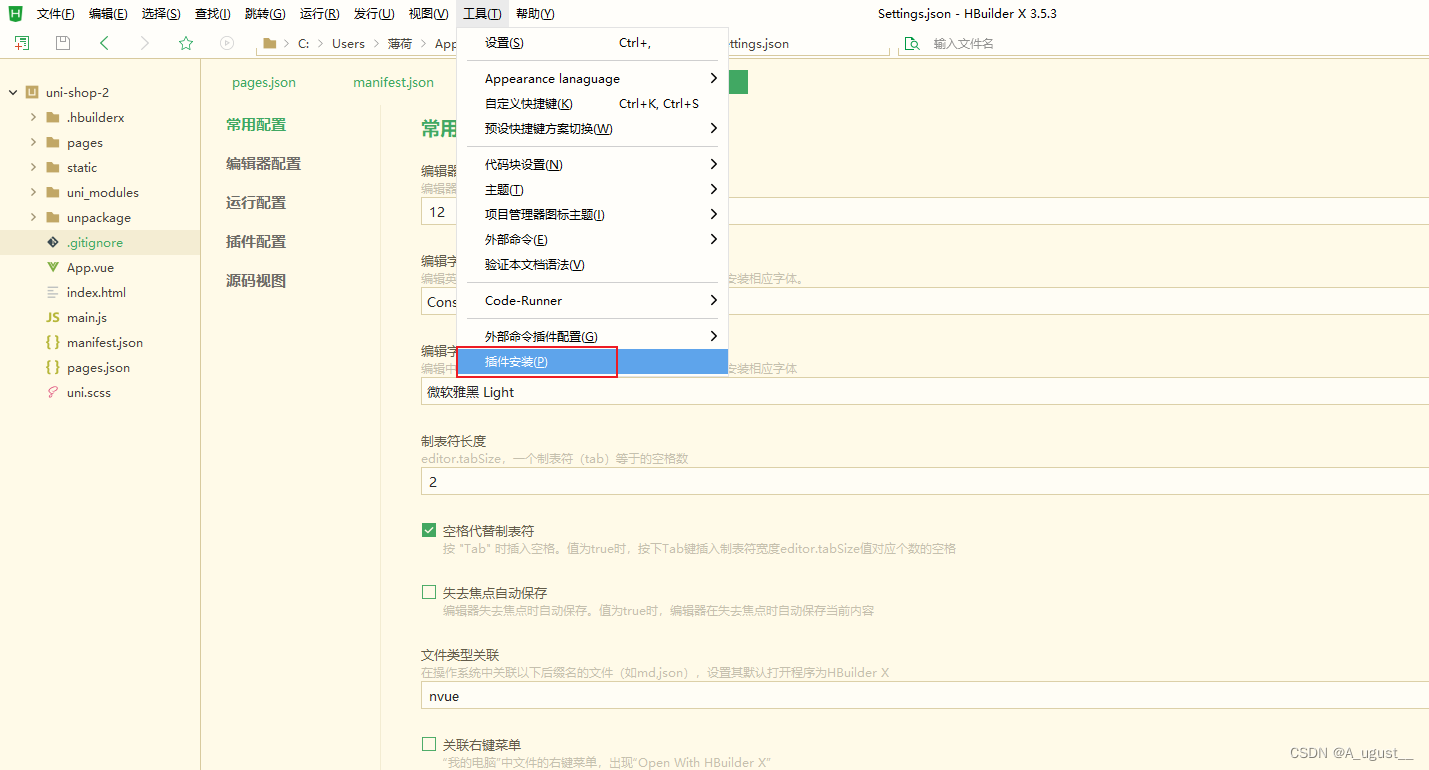Go forward with the right arrow icon
1429x770 pixels.
145,43
